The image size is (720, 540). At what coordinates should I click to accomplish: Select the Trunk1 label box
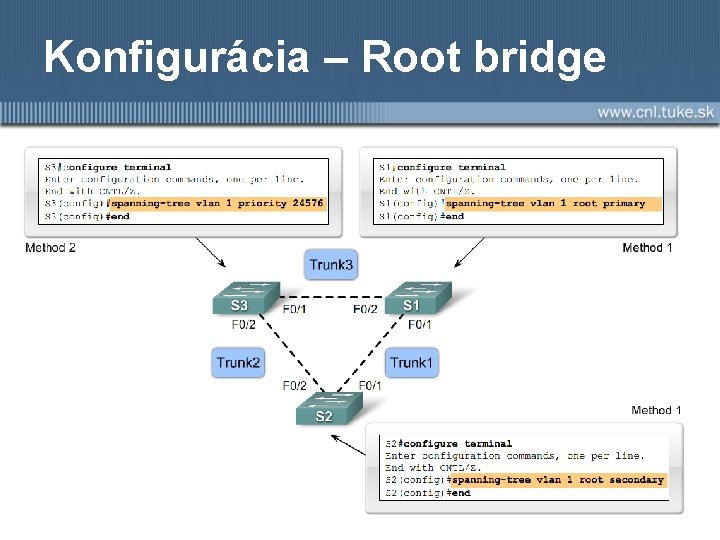tap(411, 363)
